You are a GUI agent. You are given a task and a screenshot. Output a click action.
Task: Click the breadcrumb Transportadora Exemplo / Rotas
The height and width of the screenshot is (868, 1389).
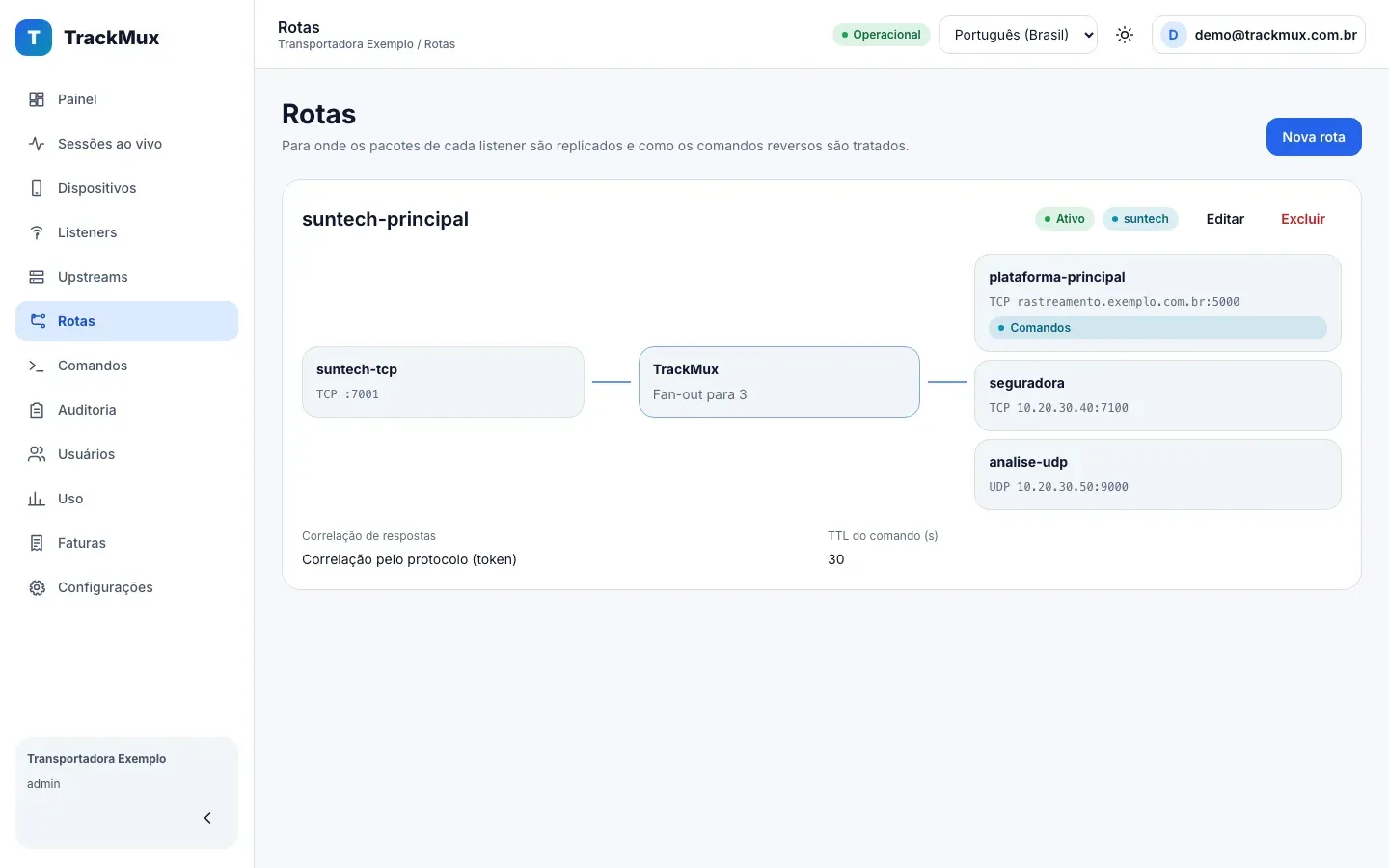[367, 44]
